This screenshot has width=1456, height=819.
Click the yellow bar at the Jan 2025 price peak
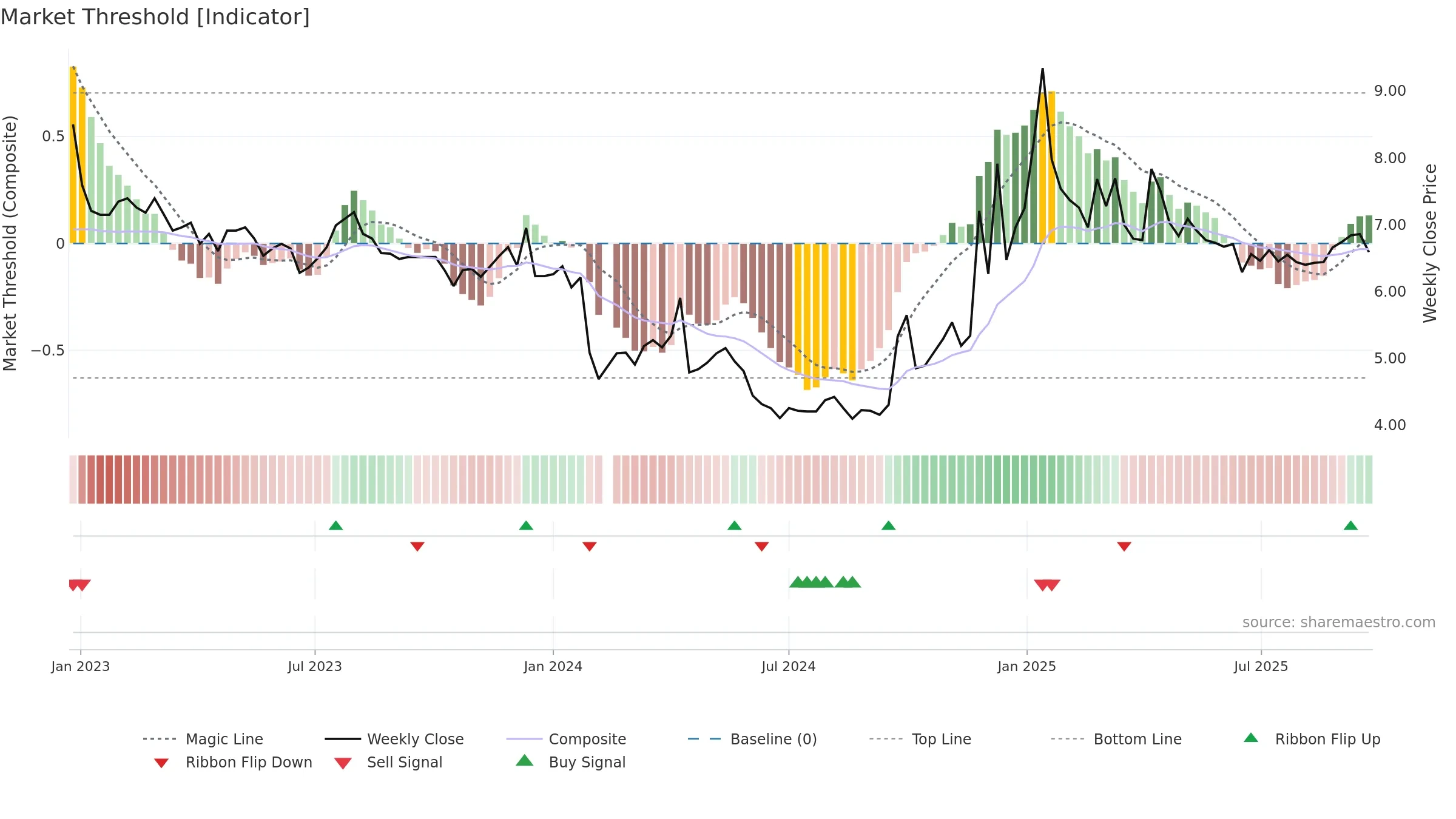[1043, 167]
